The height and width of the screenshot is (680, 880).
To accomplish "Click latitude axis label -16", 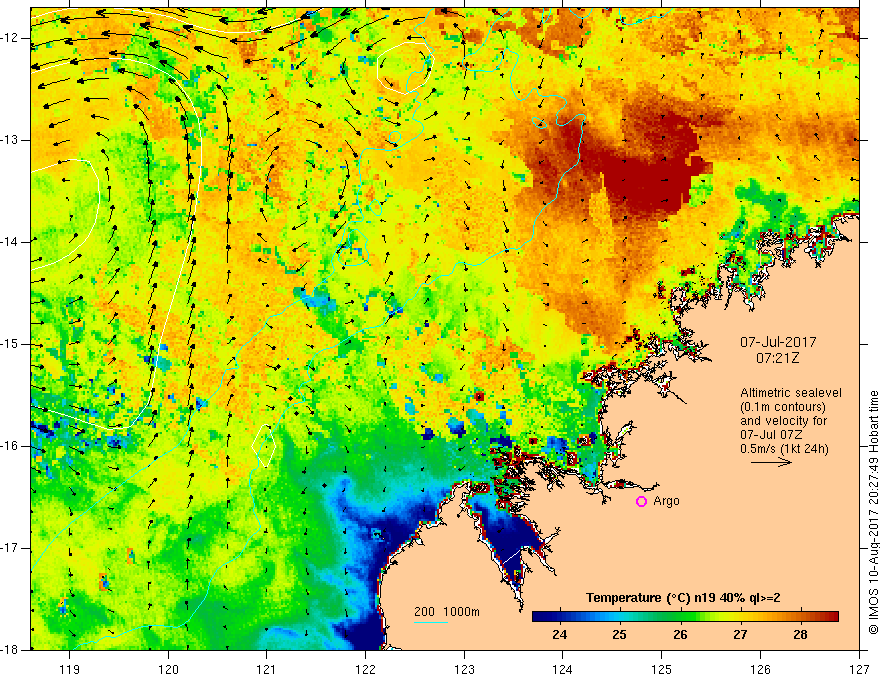I will point(10,446).
